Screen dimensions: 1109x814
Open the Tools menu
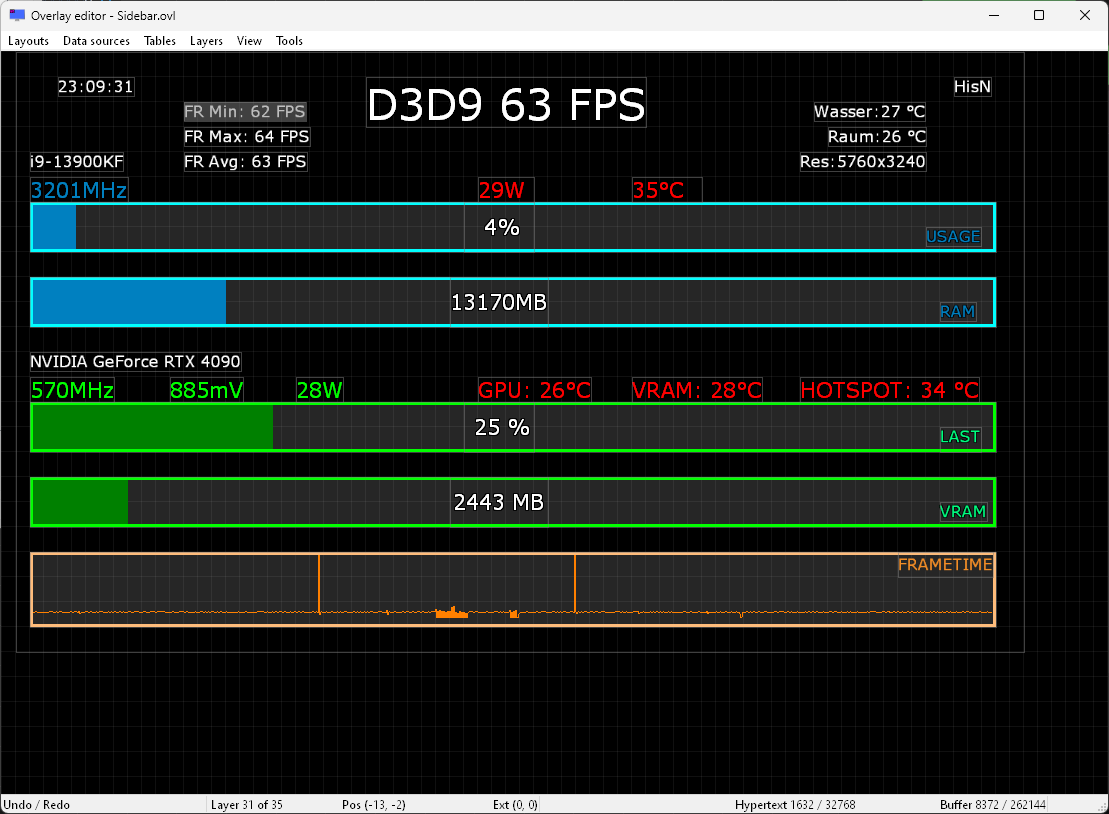pos(289,41)
